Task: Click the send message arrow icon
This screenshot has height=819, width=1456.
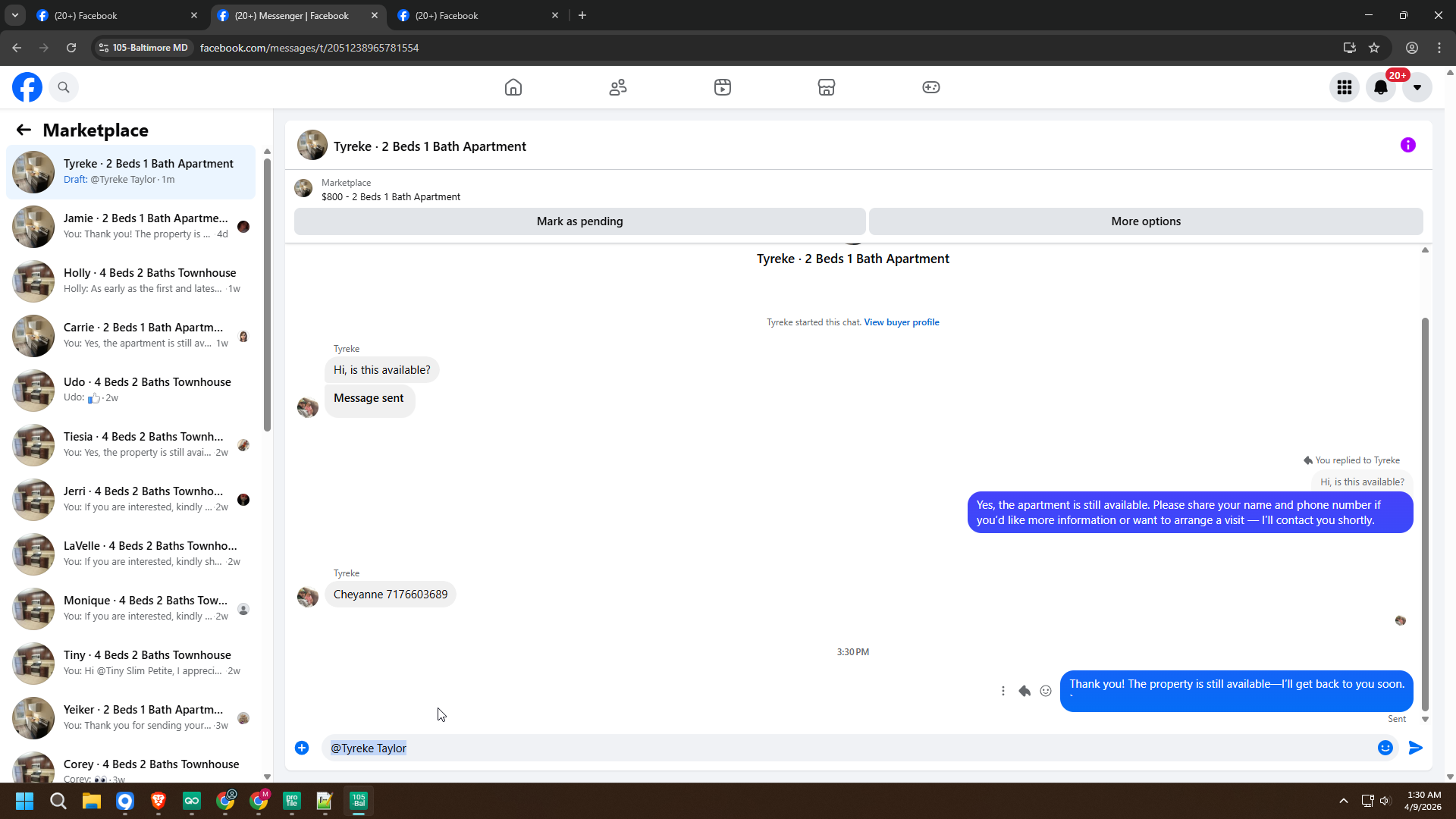Action: tap(1416, 748)
